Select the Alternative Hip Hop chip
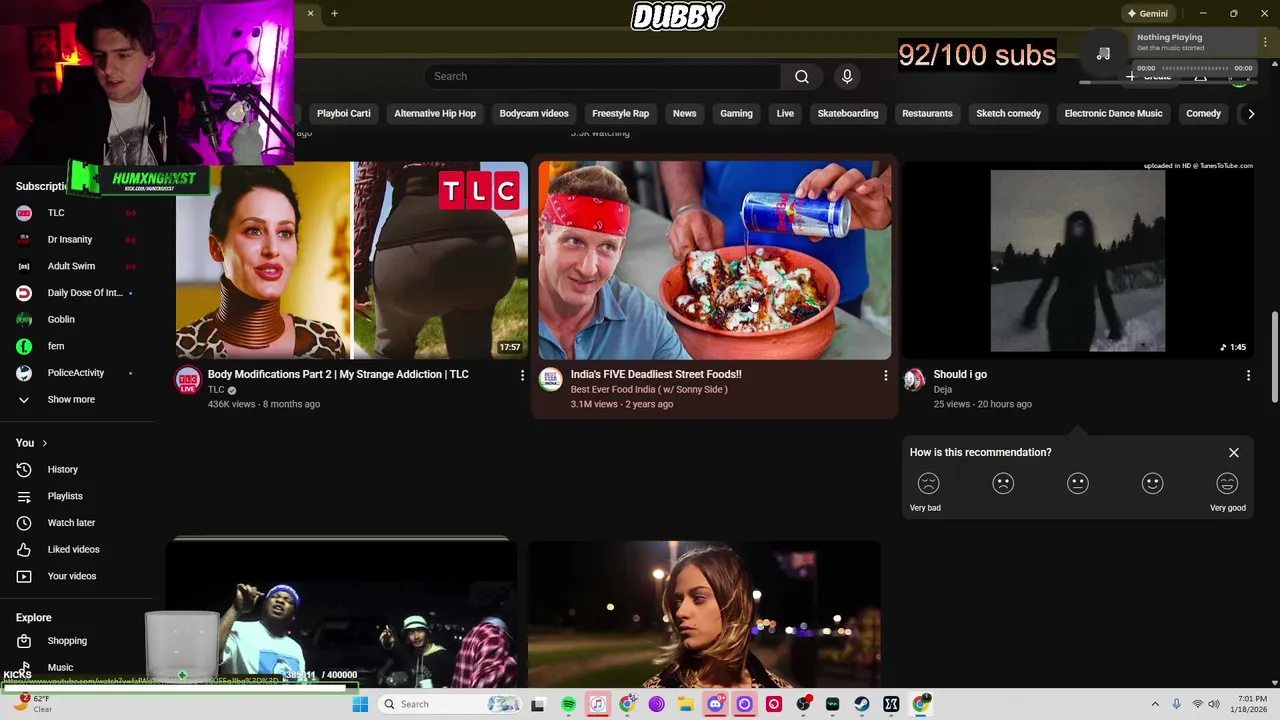Image resolution: width=1280 pixels, height=720 pixels. click(x=435, y=113)
